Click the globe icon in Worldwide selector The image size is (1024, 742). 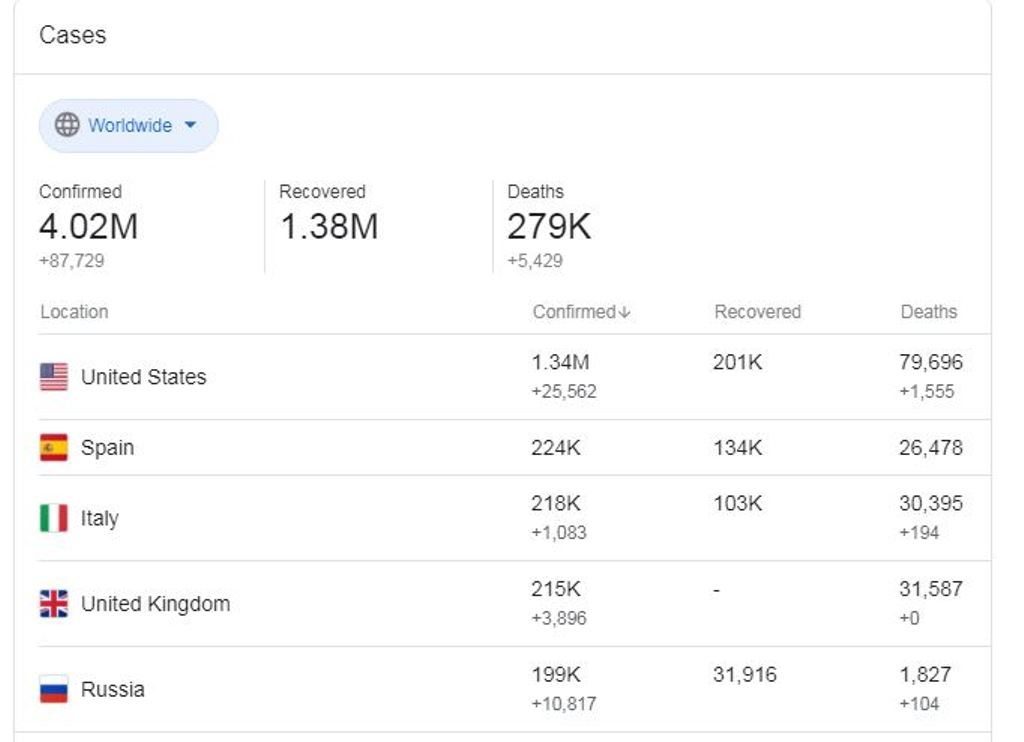click(67, 125)
